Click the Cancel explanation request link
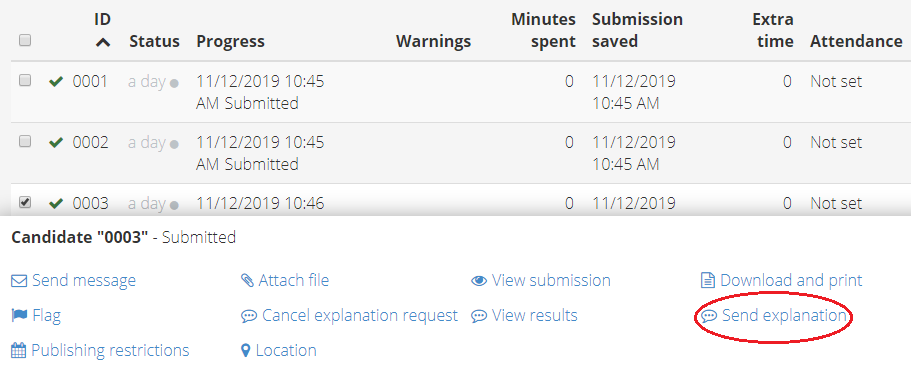 [x=360, y=315]
